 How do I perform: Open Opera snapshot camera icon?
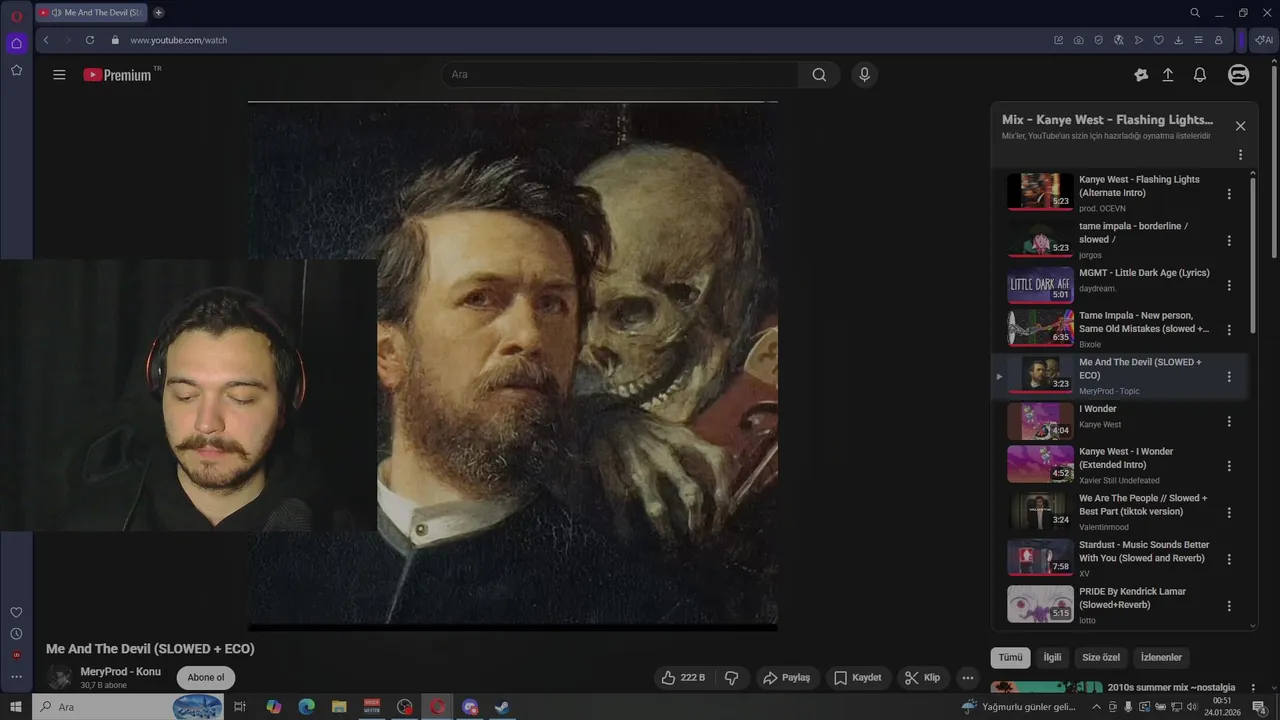[1078, 40]
